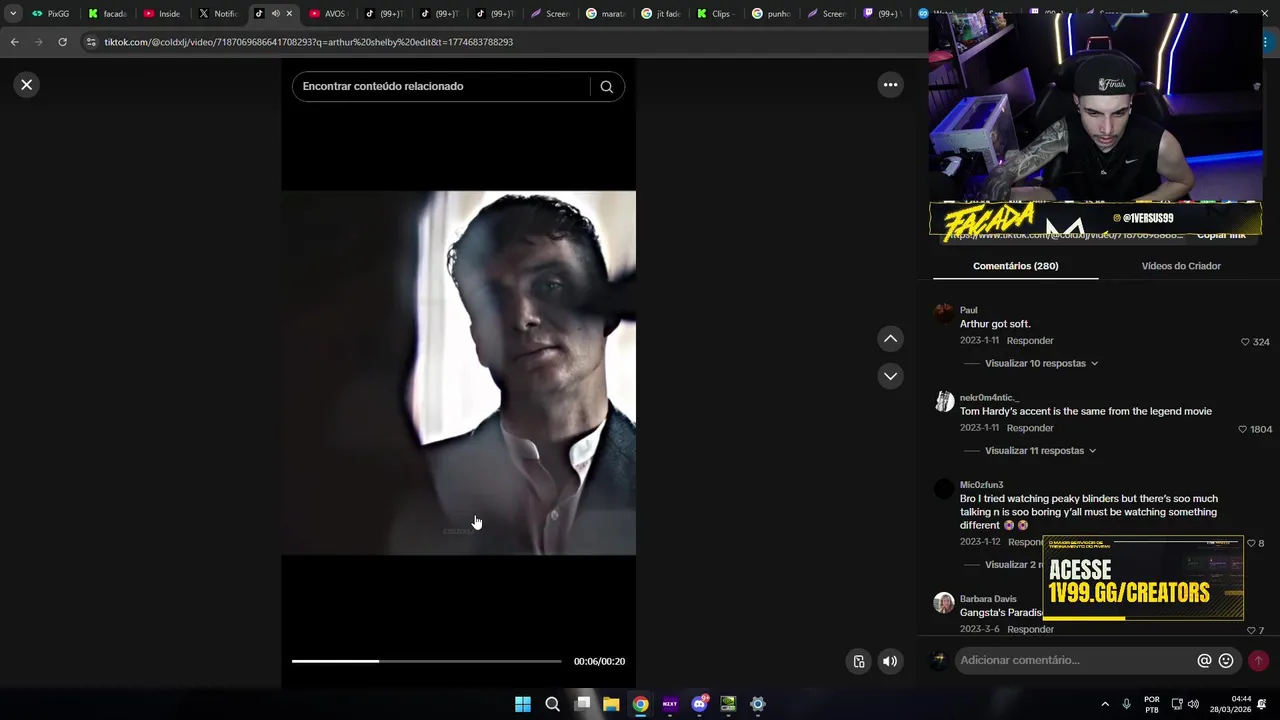Switch to the 'facada' Kick tab
Image resolution: width=1280 pixels, height=720 pixels.
tap(108, 14)
